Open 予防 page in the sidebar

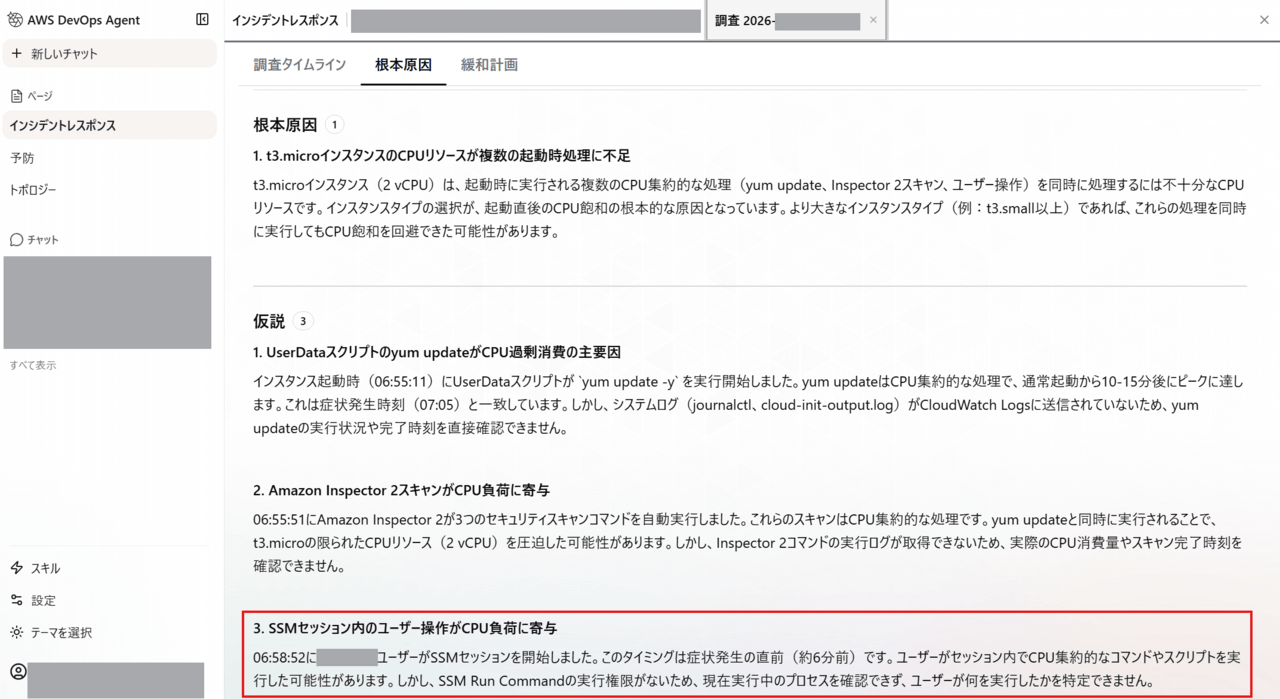[22, 158]
